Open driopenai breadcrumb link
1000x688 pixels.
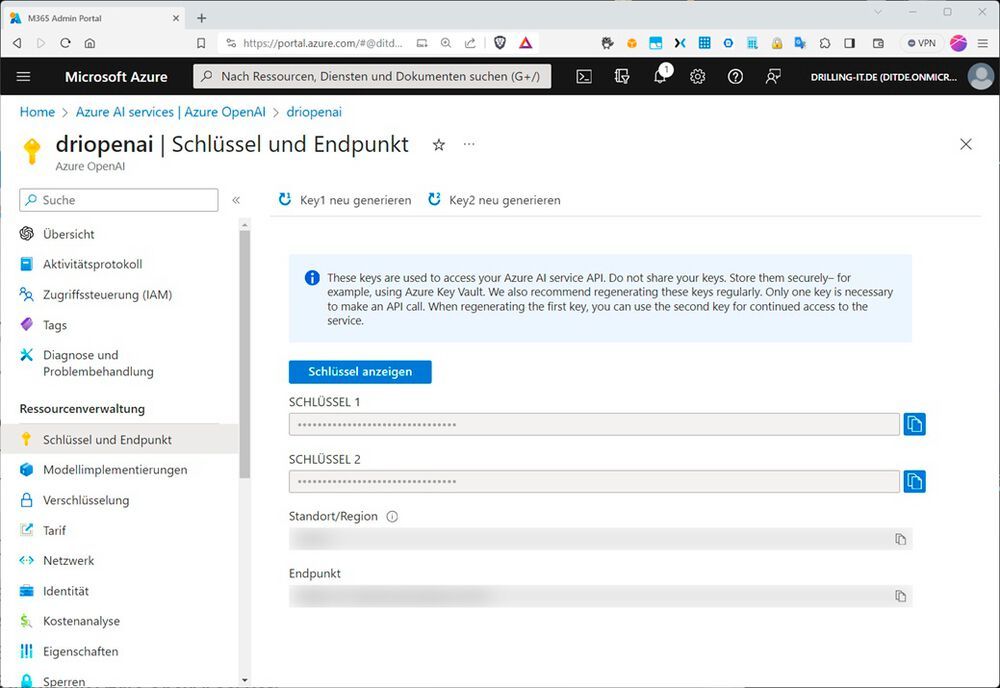click(314, 112)
